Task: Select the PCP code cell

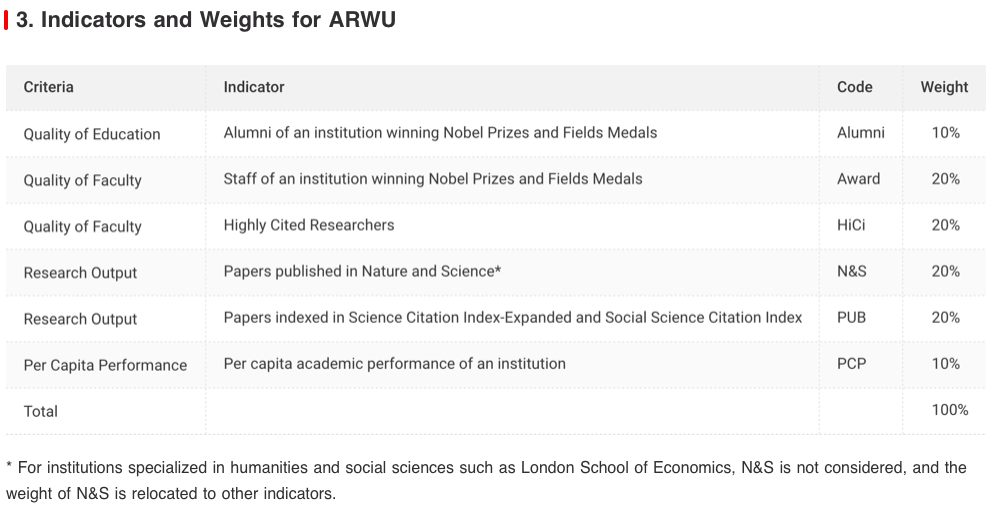Action: pyautogui.click(x=851, y=363)
